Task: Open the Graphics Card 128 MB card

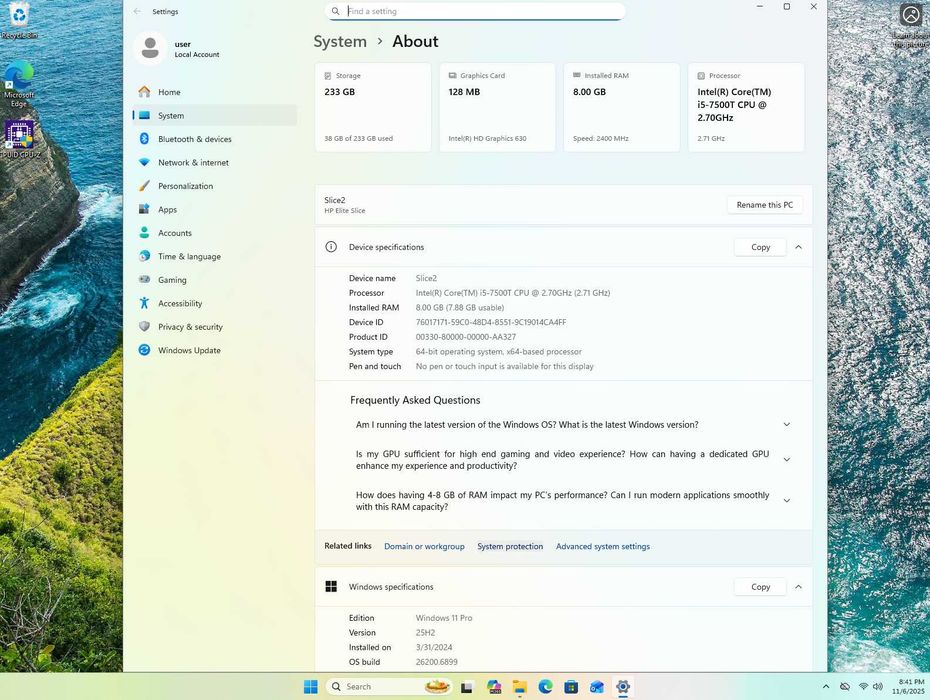Action: (x=497, y=107)
